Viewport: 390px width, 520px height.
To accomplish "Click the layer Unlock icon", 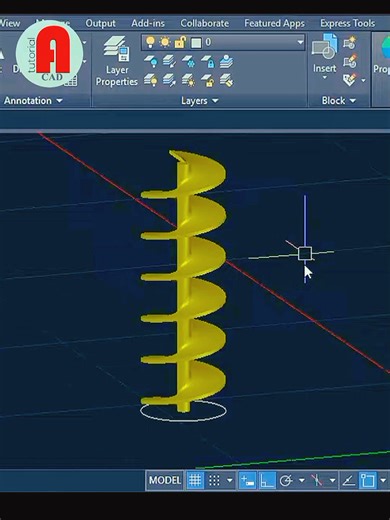I will click(x=208, y=80).
